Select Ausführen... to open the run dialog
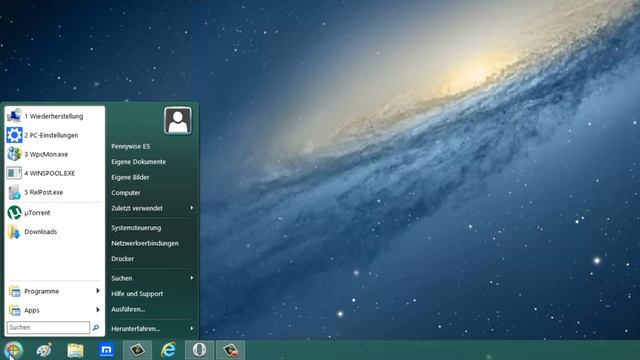This screenshot has width=640, height=360. point(128,309)
